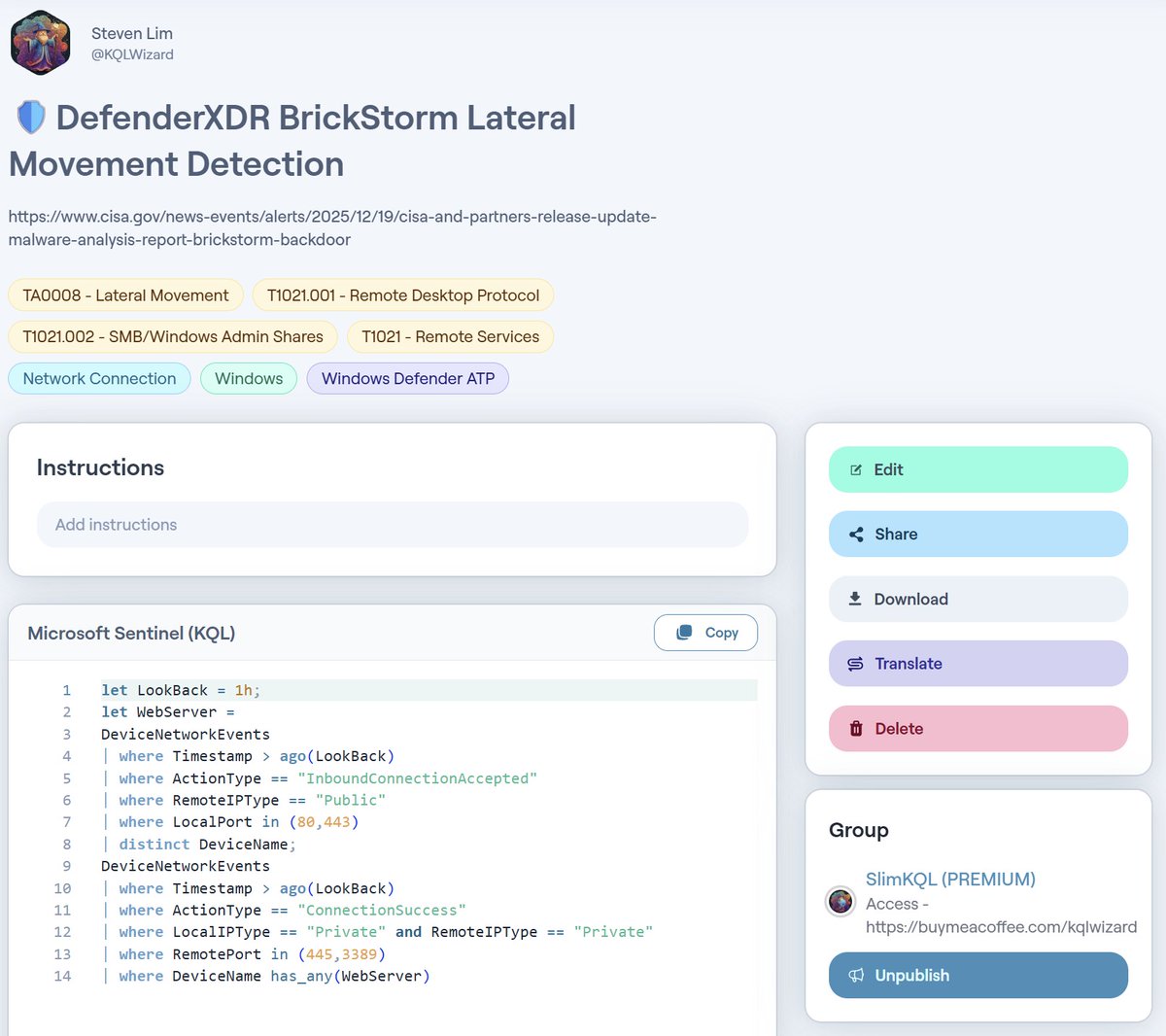The height and width of the screenshot is (1036, 1166).
Task: Click 'RemoteIPType == "Public"' on line 6
Action: [279, 800]
